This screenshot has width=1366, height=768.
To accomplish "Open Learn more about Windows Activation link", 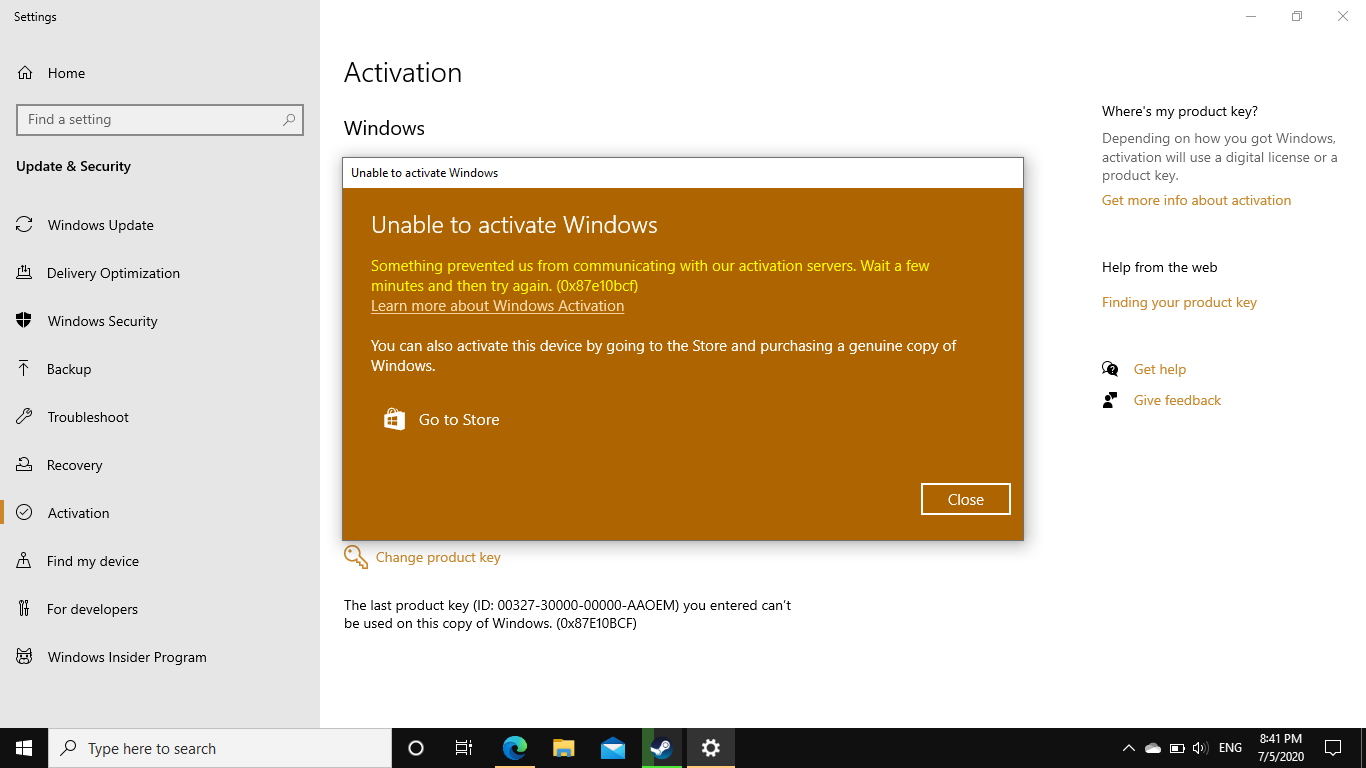I will [497, 306].
